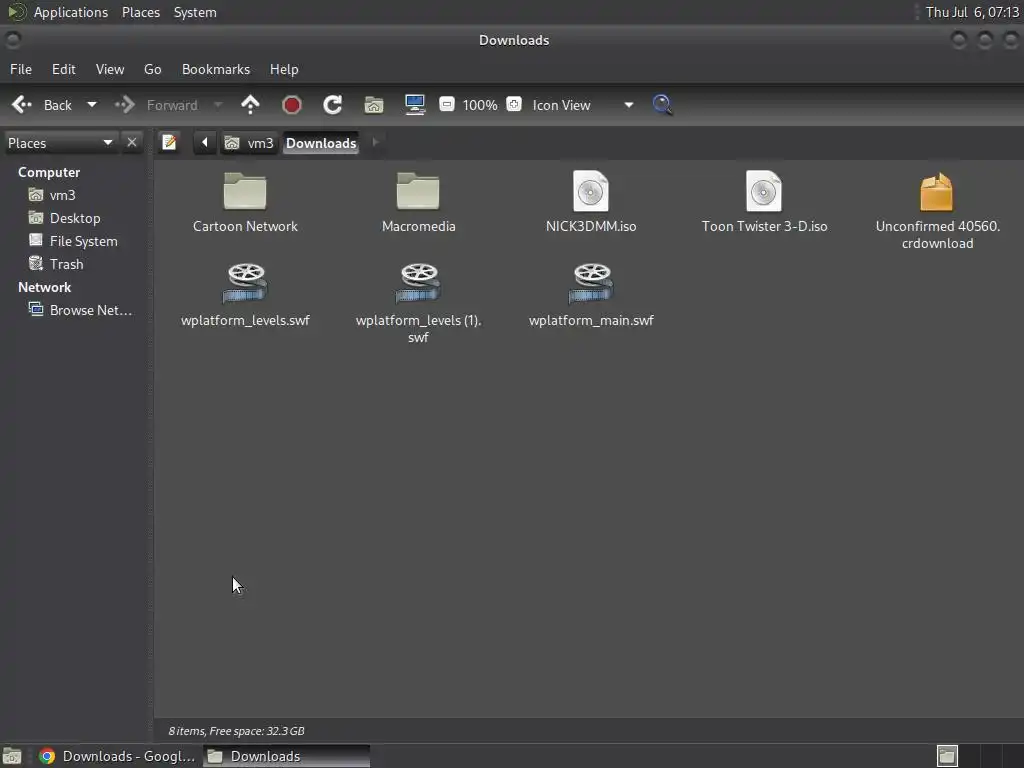Select Browse Network in the sidebar

(x=80, y=310)
